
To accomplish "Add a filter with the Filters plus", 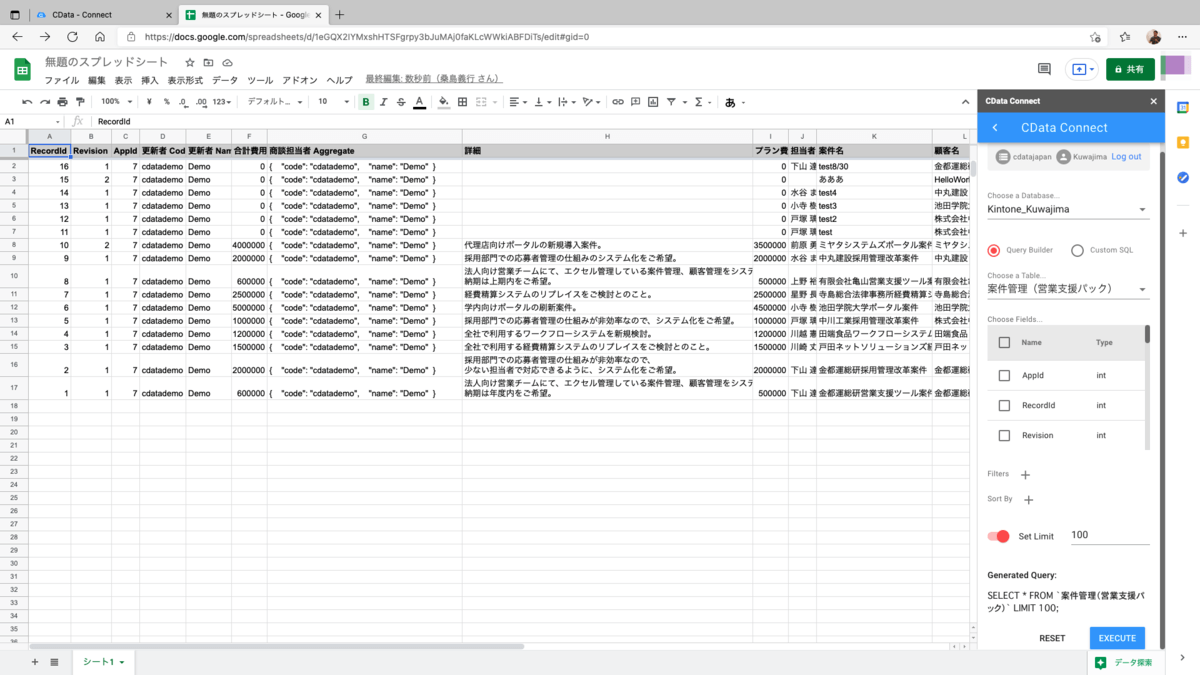I will click(1025, 475).
